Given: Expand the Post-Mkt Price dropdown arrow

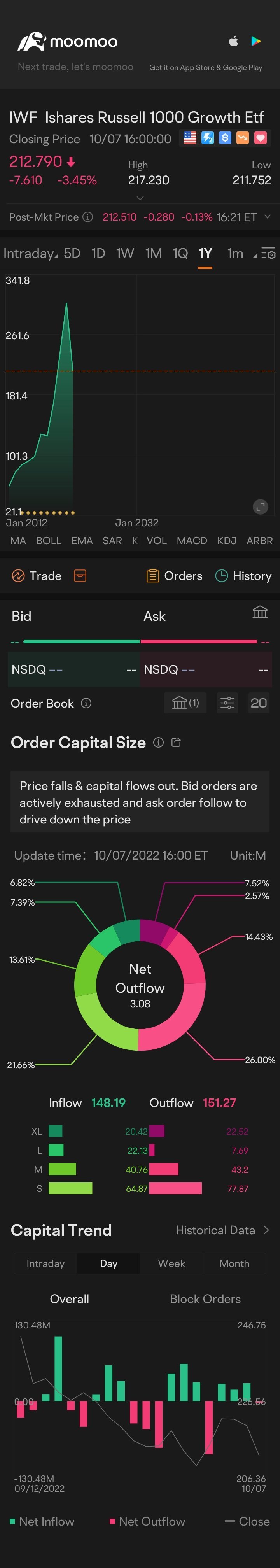Looking at the screenshot, I should [x=267, y=217].
